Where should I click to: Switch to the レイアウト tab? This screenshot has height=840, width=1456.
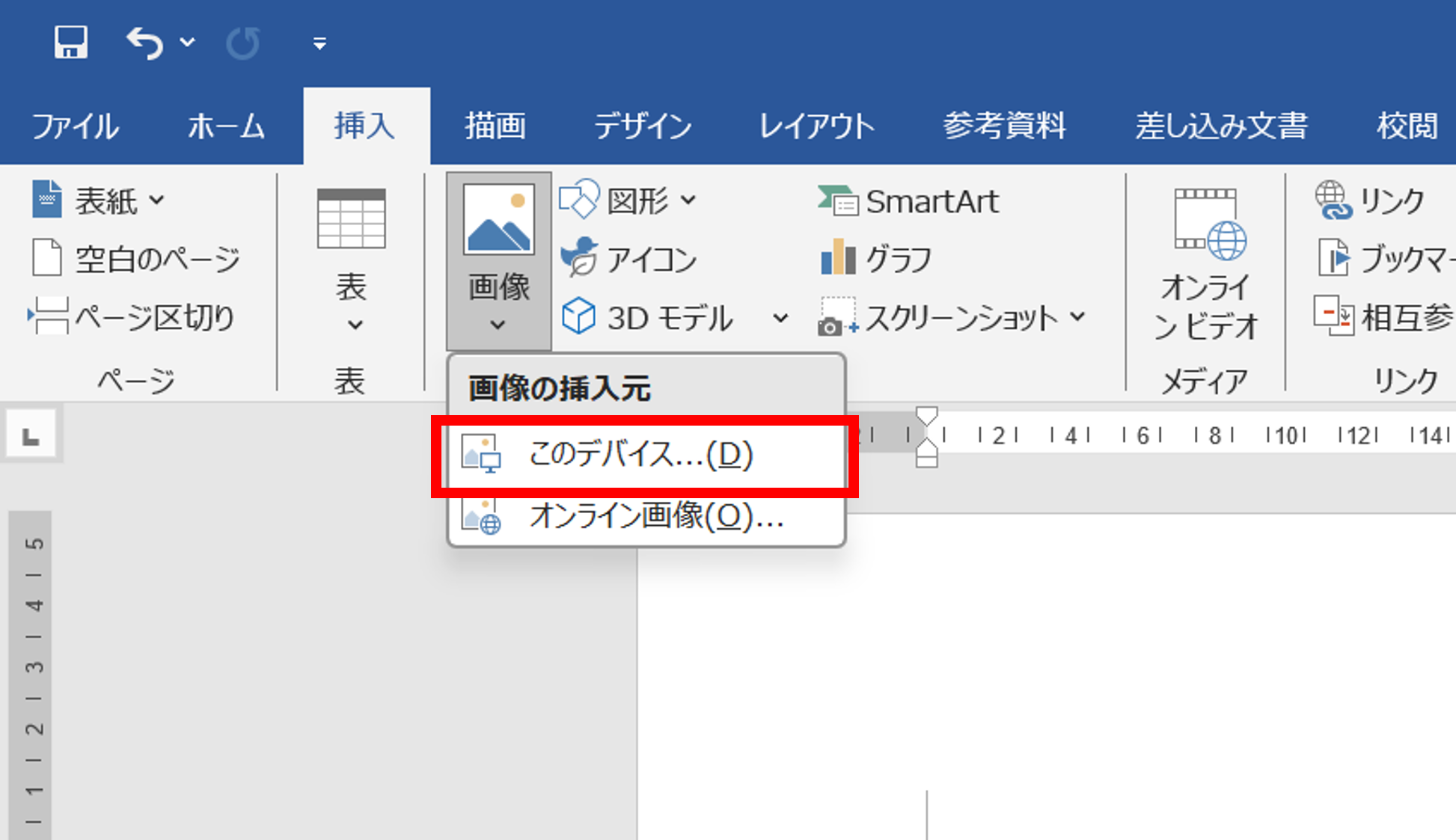click(x=816, y=126)
